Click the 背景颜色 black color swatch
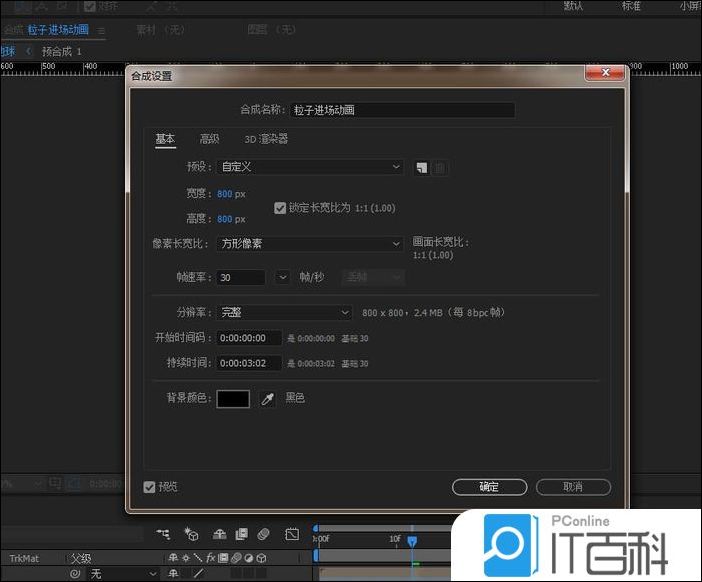Viewport: 702px width, 582px height. pyautogui.click(x=233, y=398)
